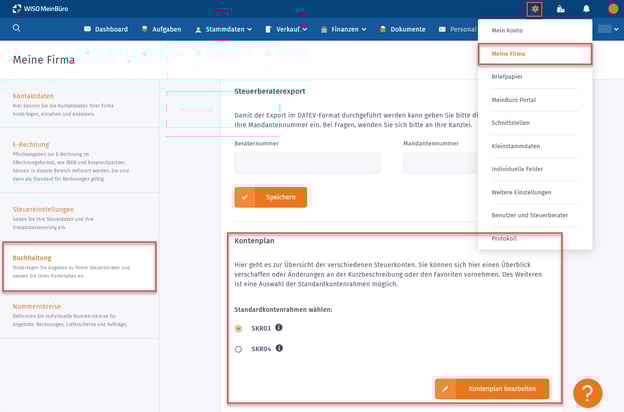Open the orange help question mark button
624x412 pixels.
(x=587, y=393)
